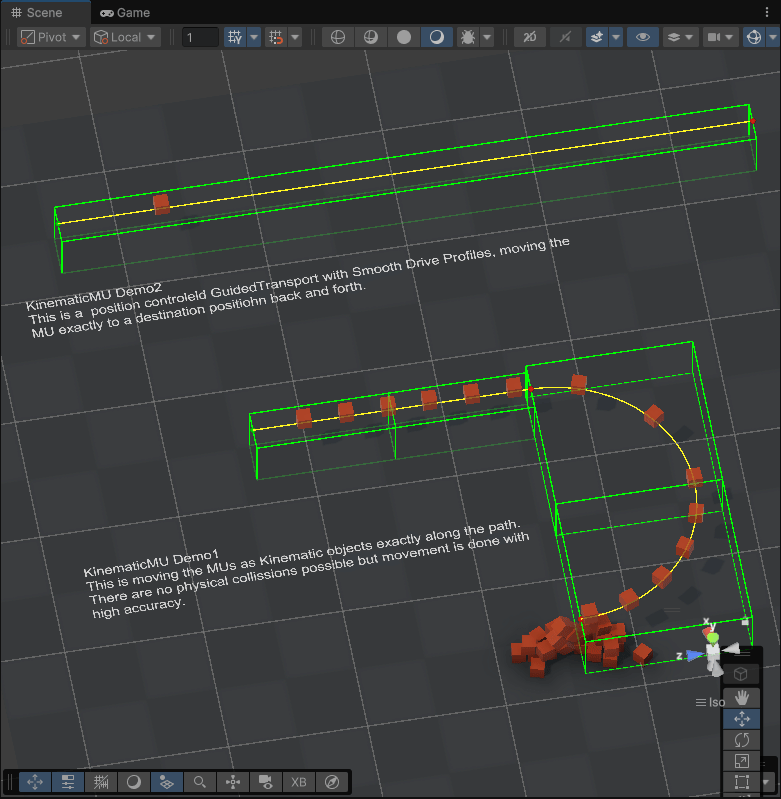Click the Iso projection label

coord(716,702)
